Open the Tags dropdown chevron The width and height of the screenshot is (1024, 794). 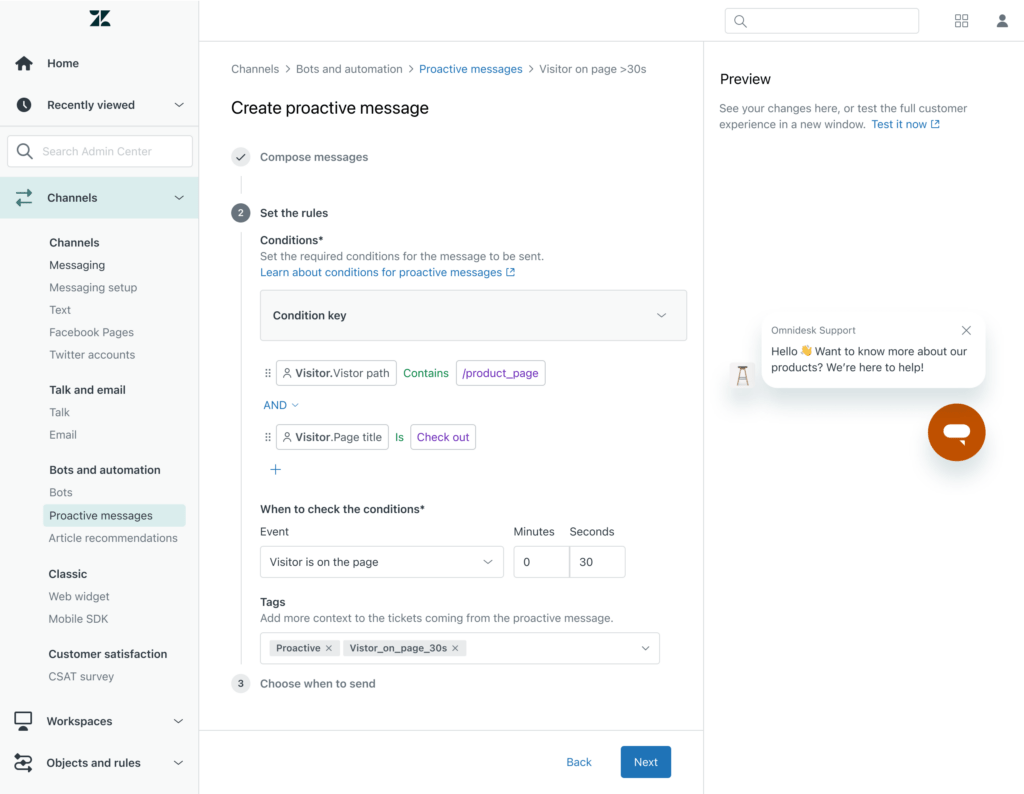tap(645, 648)
